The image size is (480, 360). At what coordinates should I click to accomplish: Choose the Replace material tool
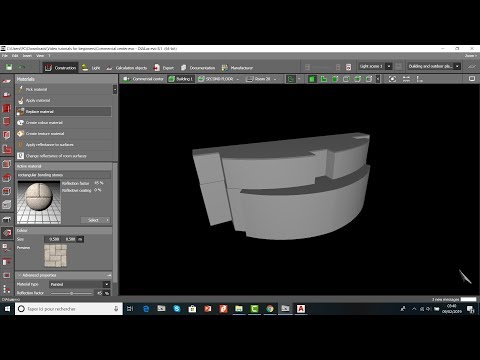click(x=63, y=111)
